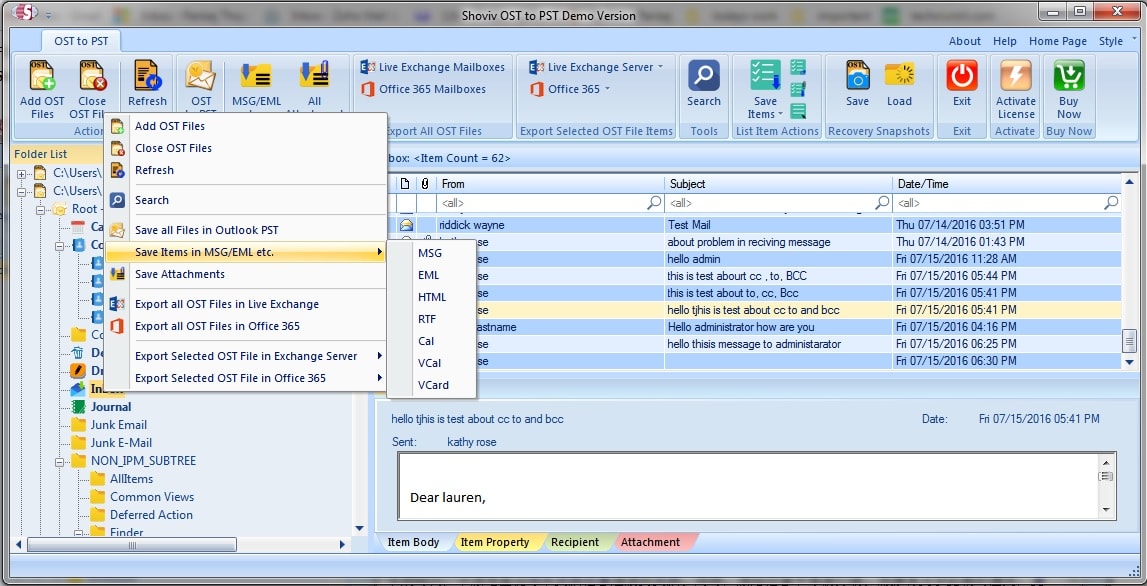Choose VCard from the submenu
This screenshot has height=586, width=1147.
(432, 385)
